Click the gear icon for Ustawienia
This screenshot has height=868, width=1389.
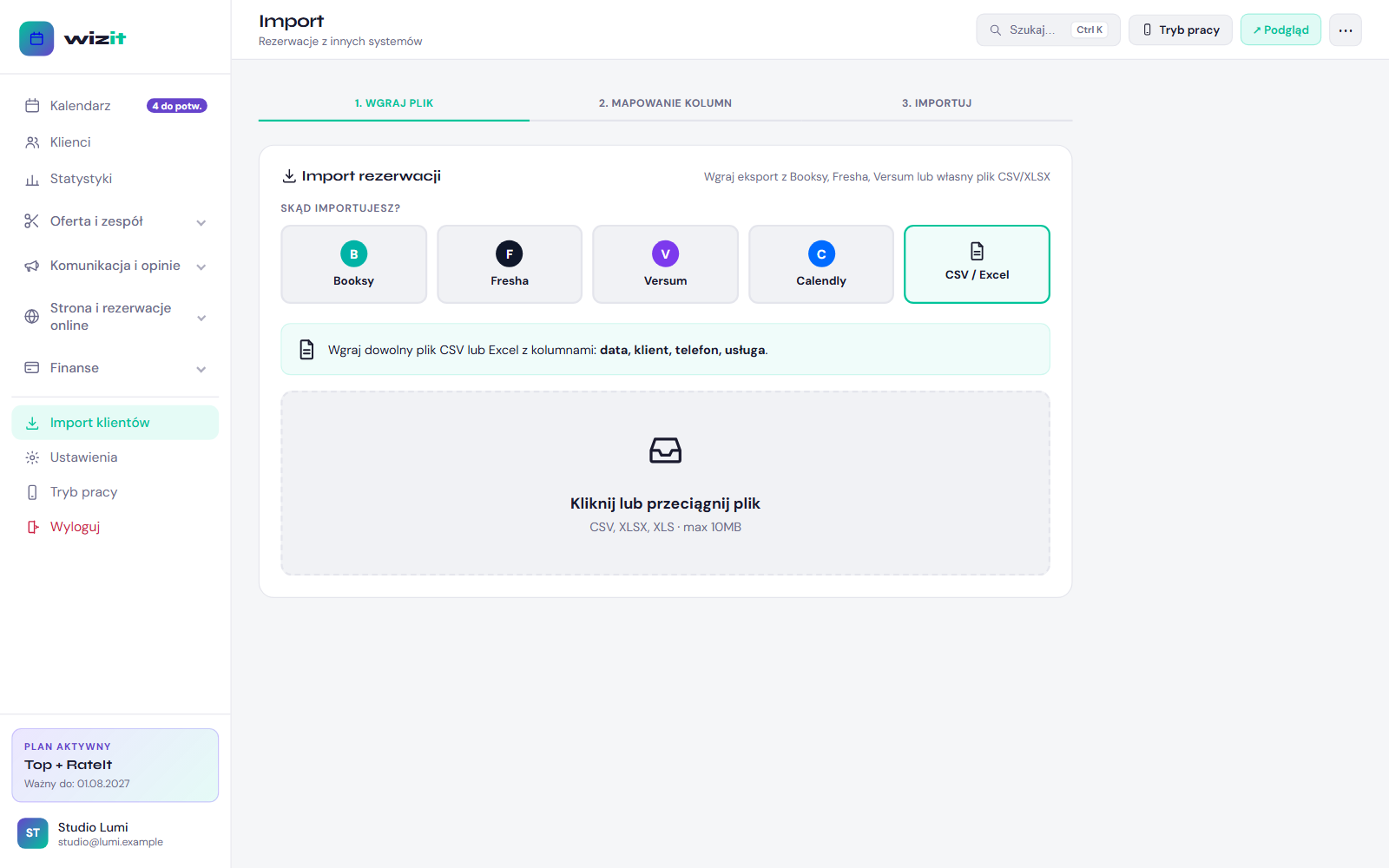click(32, 457)
